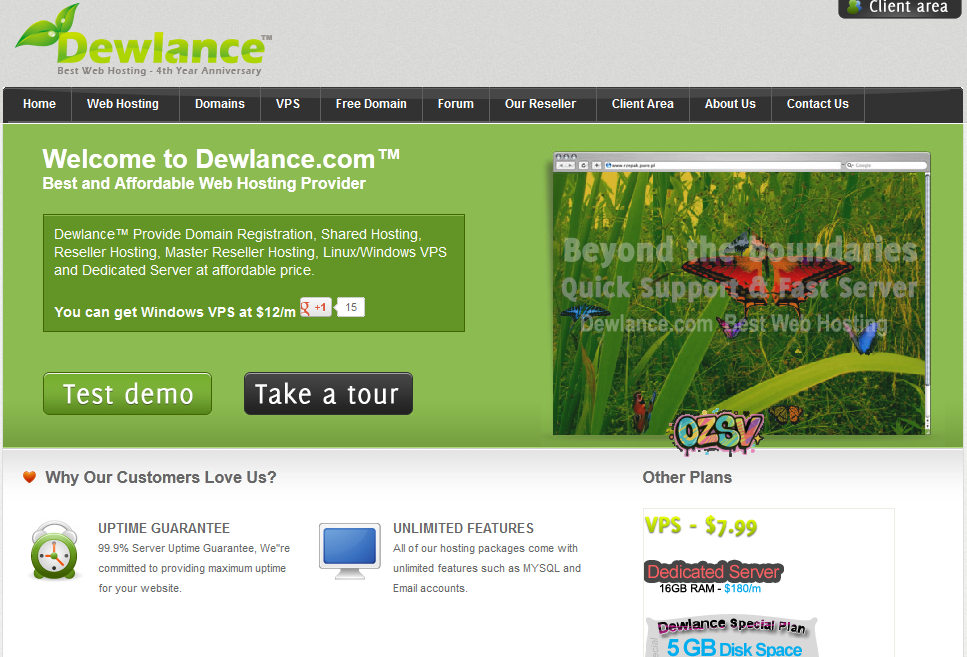Image resolution: width=967 pixels, height=657 pixels.
Task: Click the Take a tour button
Action: (328, 393)
